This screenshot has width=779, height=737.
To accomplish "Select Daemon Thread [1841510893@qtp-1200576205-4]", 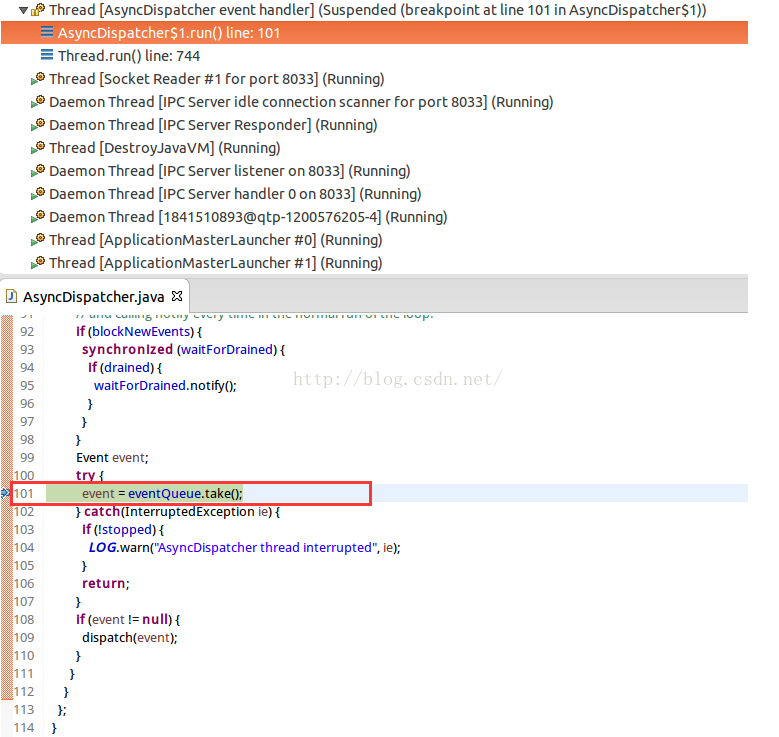I will (248, 217).
